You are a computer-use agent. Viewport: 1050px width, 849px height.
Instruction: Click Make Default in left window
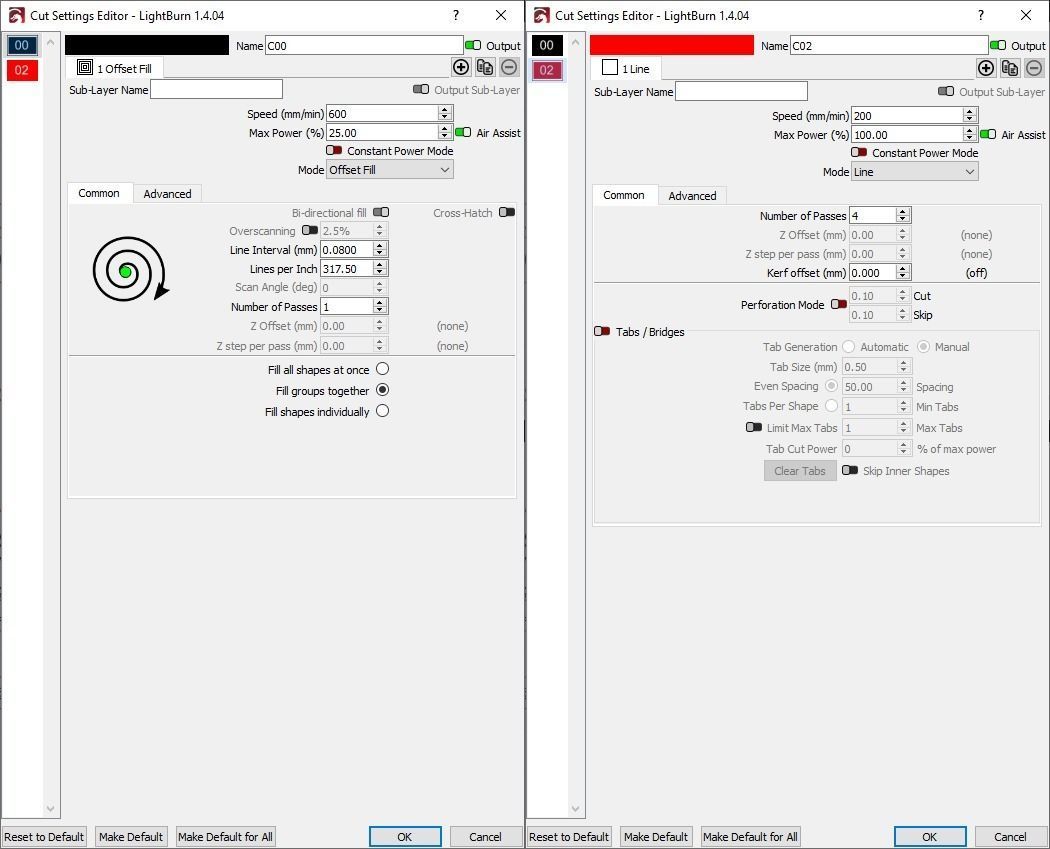coord(131,837)
